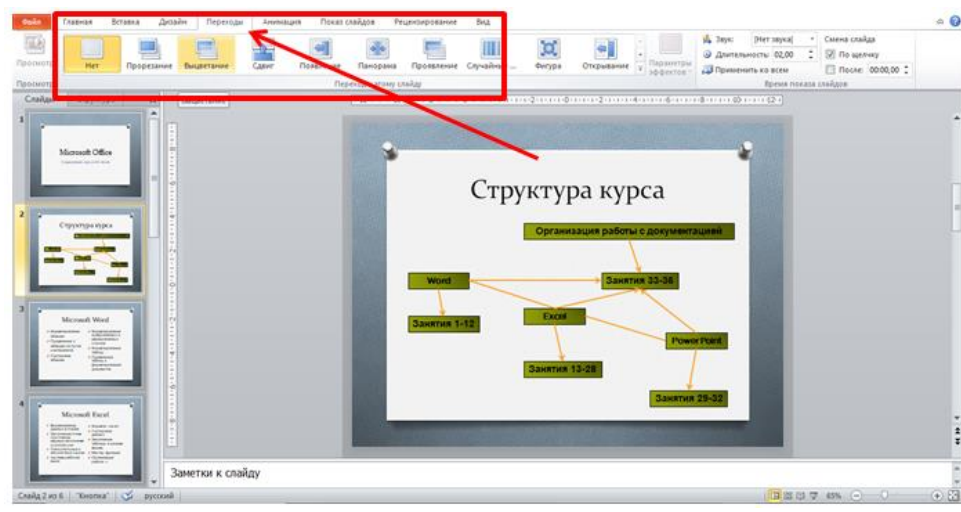Click the help question mark icon
This screenshot has width=961, height=512.
click(x=953, y=21)
